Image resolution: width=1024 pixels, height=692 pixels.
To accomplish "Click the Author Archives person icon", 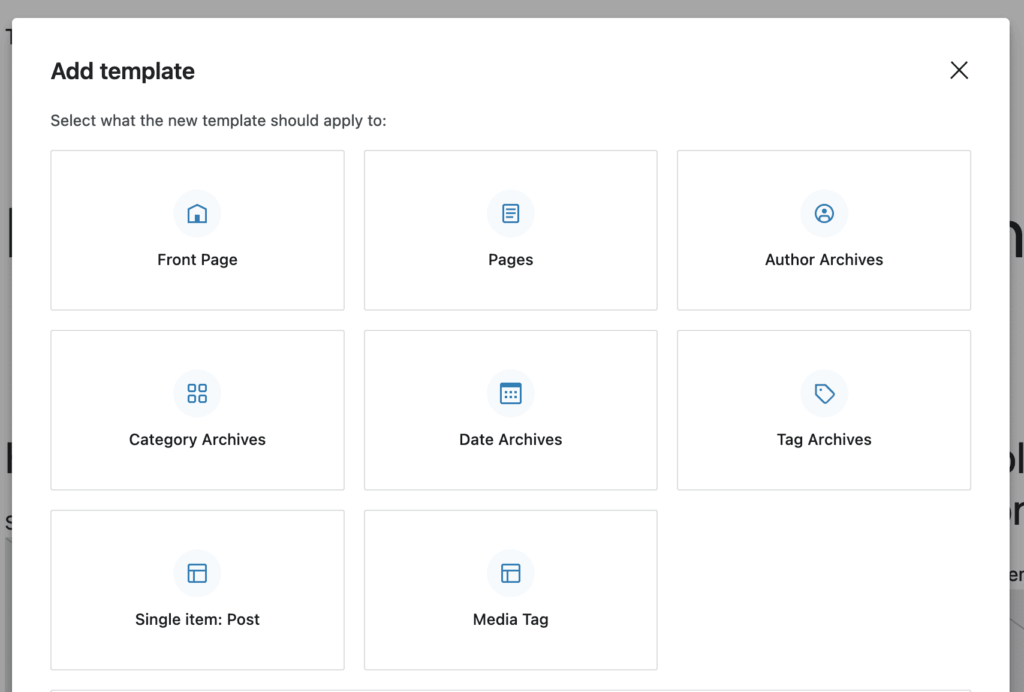I will click(x=824, y=213).
